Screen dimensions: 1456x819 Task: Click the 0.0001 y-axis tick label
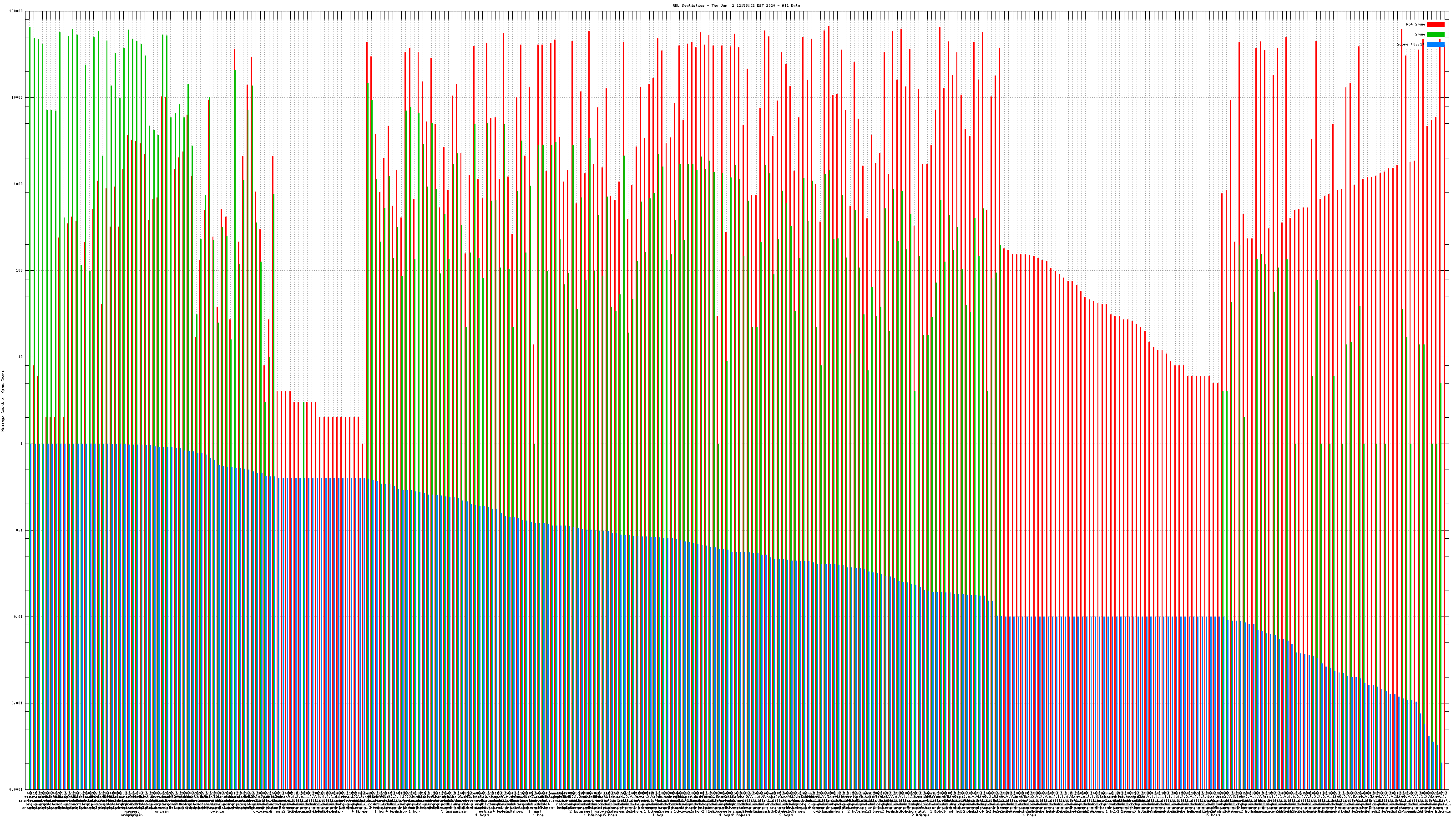click(x=17, y=789)
